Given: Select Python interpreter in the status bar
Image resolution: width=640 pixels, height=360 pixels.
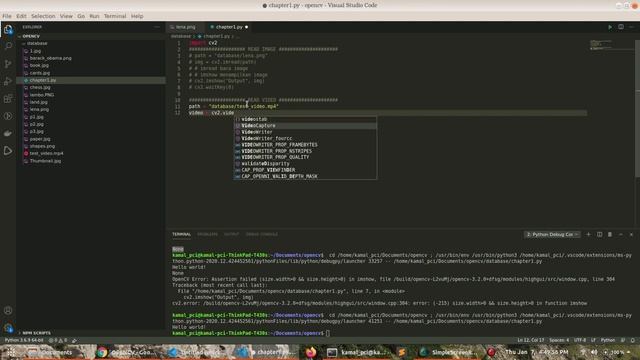Looking at the screenshot, I should 24,340.
